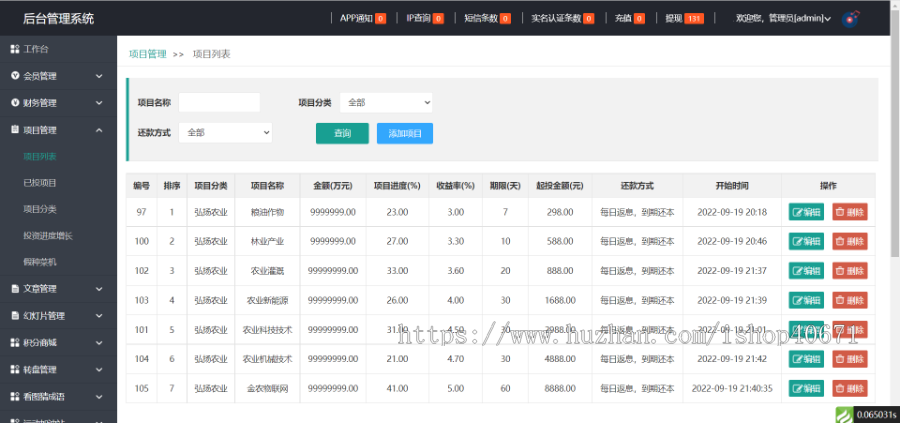Click the 农业科技技术 project name cell

(267, 329)
